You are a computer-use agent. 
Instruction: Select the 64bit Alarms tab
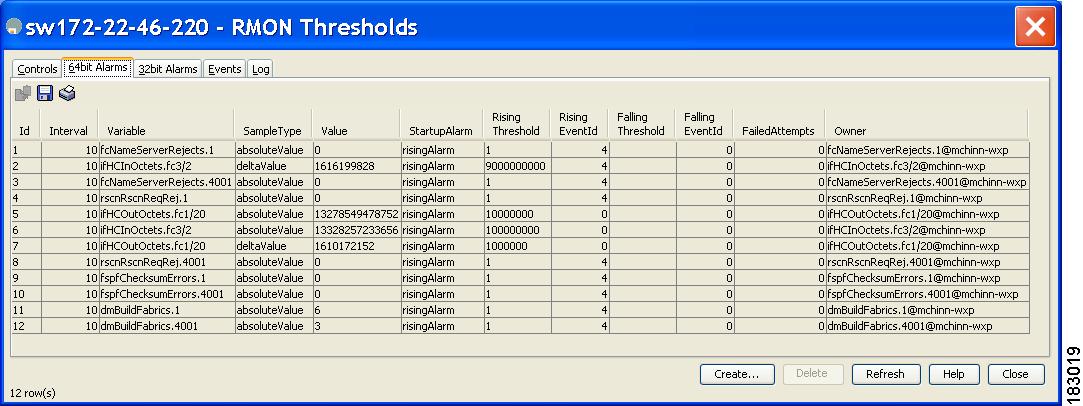(97, 68)
